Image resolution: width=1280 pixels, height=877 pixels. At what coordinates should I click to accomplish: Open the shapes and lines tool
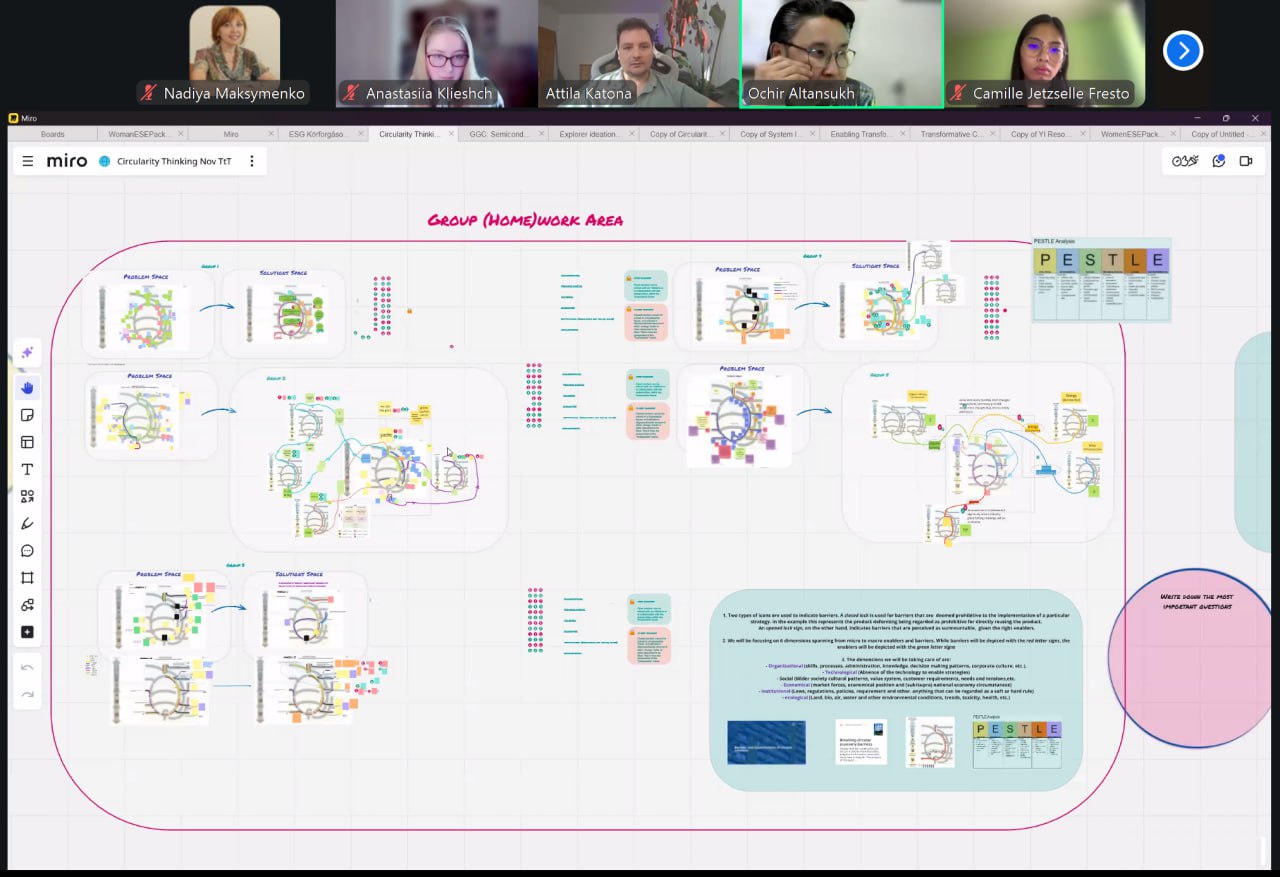(x=27, y=496)
